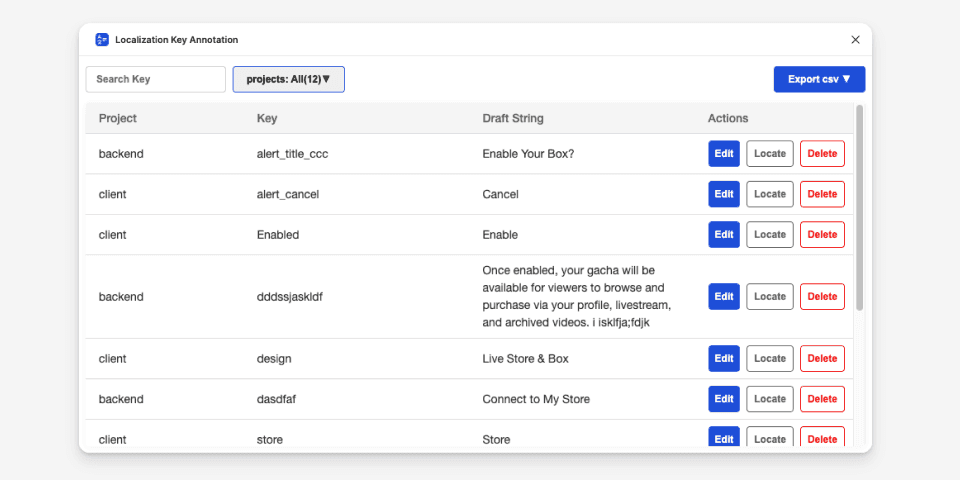This screenshot has height=480, width=960.
Task: Click the project cell of the dasdfaf row
Action: tap(121, 399)
